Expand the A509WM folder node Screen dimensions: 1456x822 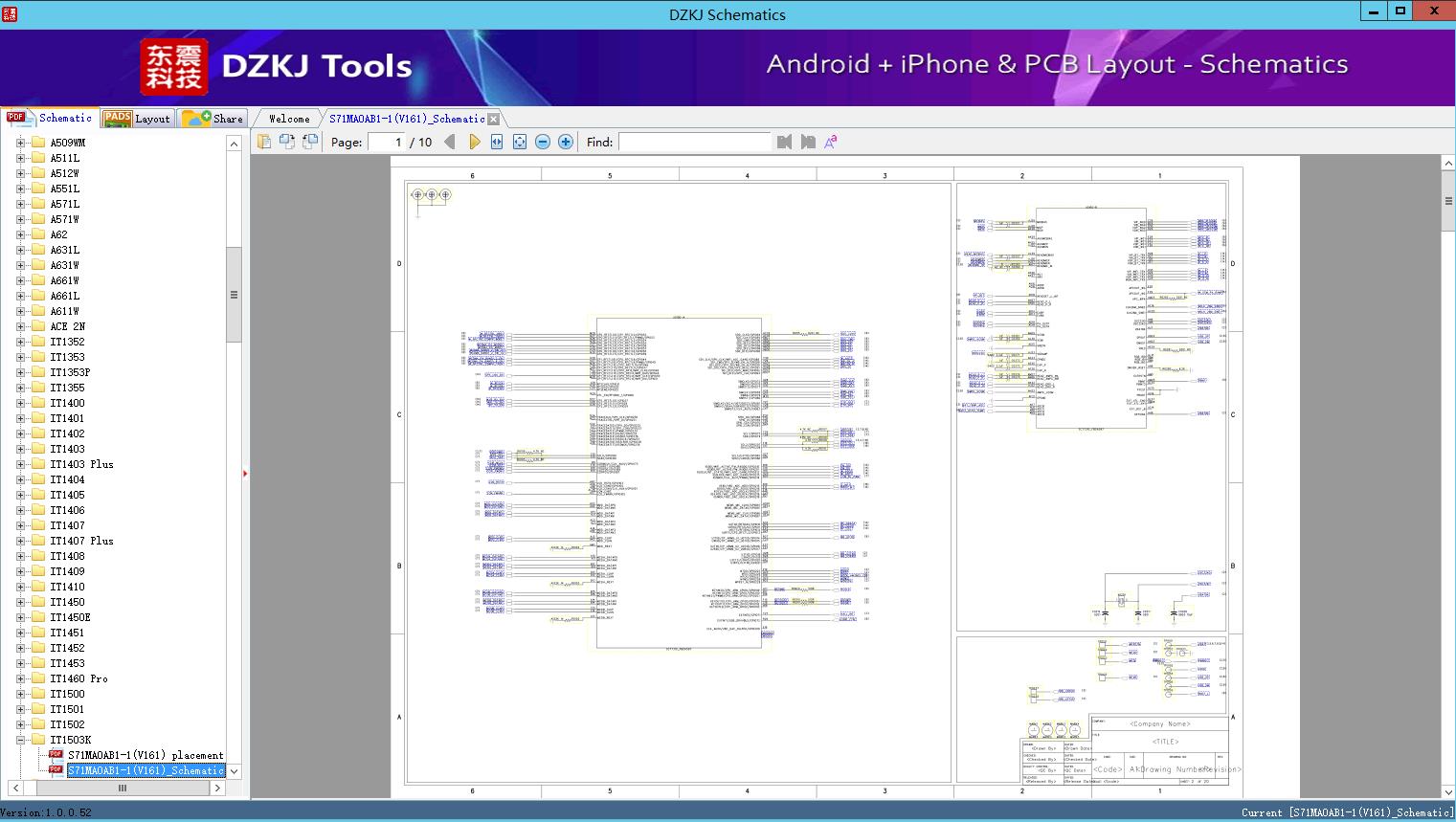(20, 143)
